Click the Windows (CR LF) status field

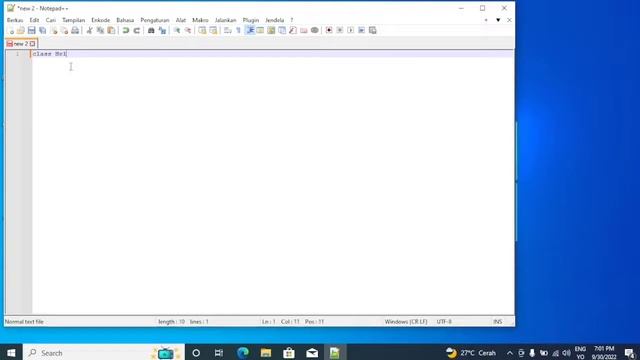[x=406, y=322]
